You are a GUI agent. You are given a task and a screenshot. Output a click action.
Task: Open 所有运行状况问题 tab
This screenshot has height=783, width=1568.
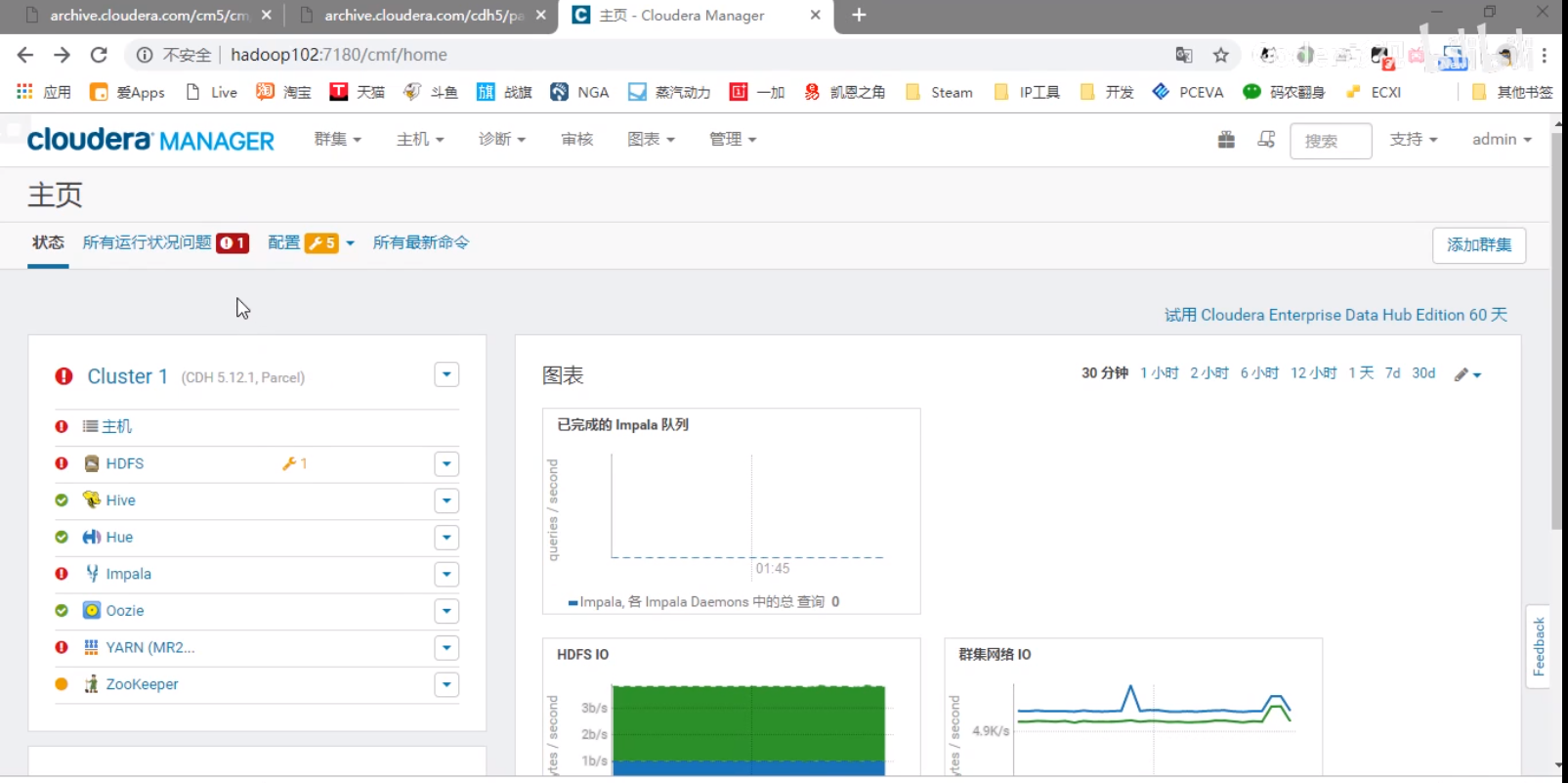click(x=165, y=242)
